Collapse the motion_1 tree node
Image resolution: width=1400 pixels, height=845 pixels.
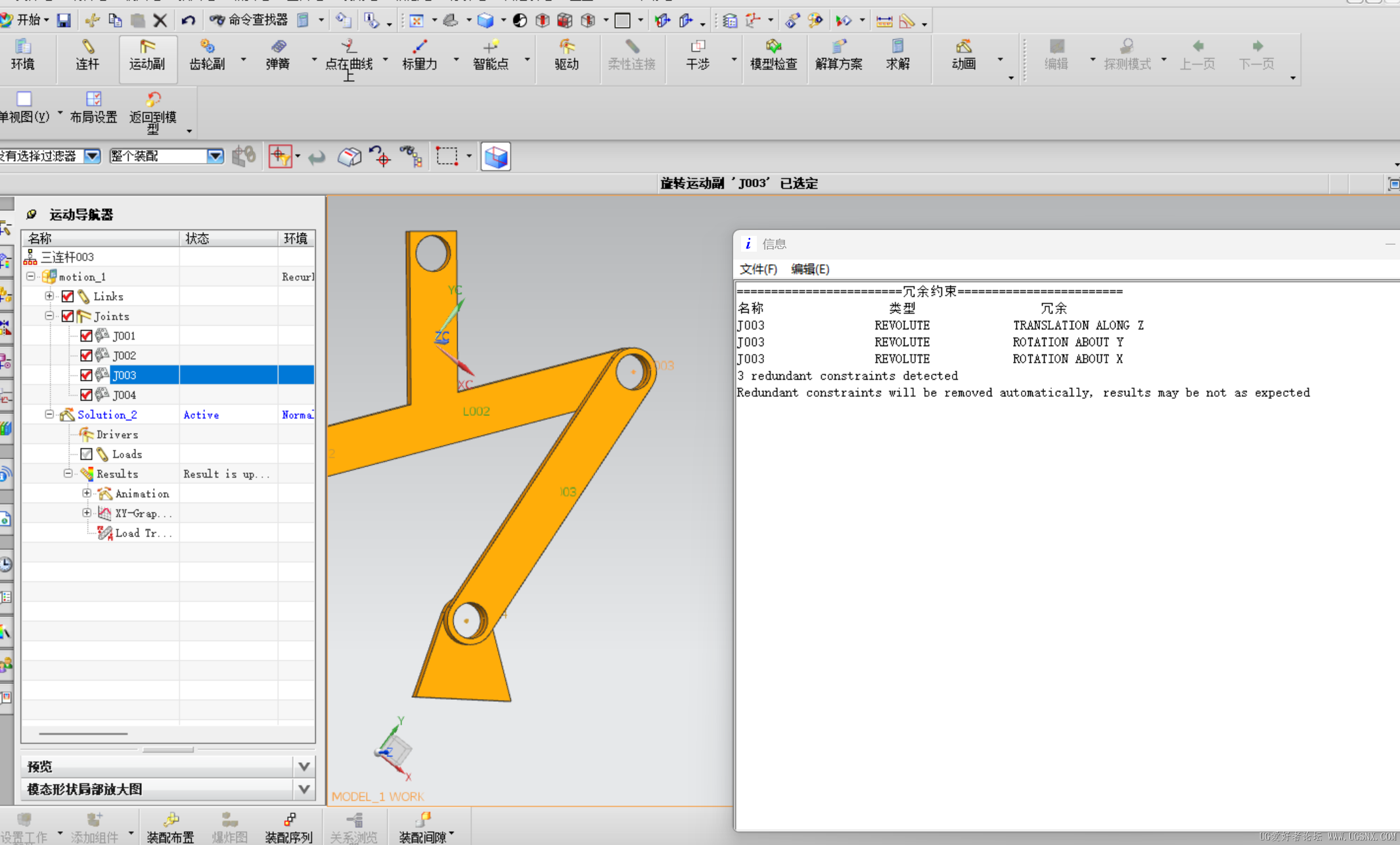[x=31, y=277]
